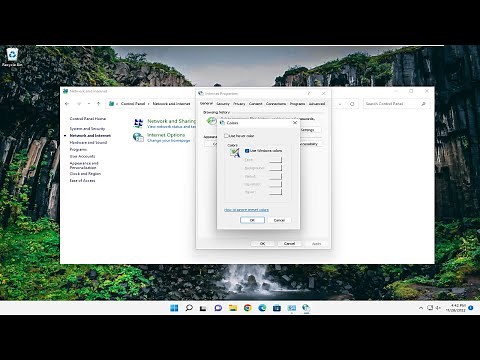Open Control Panel Home link
Viewport: 480px width, 360px height.
[88, 119]
